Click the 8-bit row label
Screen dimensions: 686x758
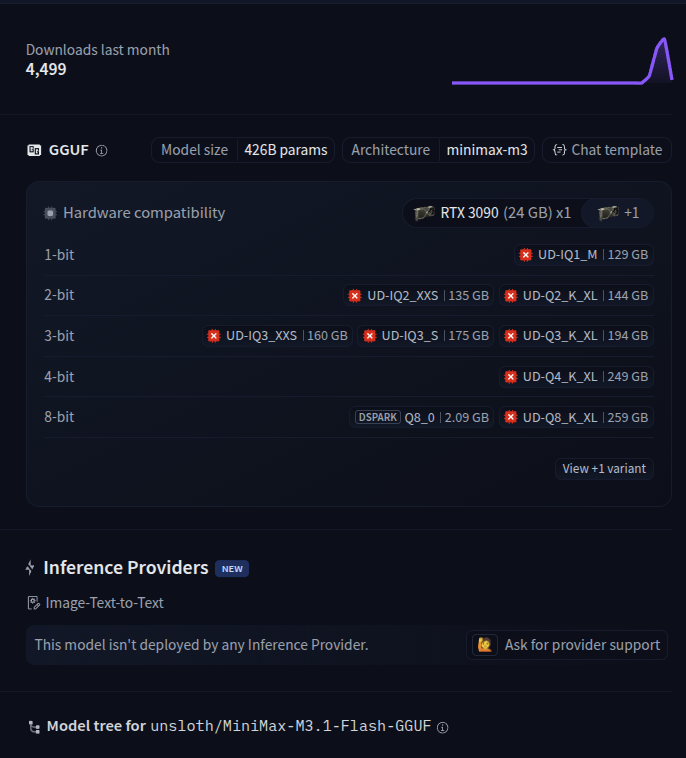(59, 417)
